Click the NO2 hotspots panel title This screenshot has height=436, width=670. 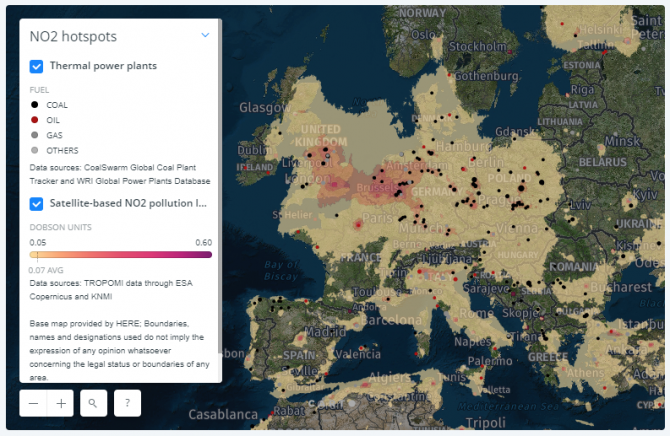click(73, 37)
